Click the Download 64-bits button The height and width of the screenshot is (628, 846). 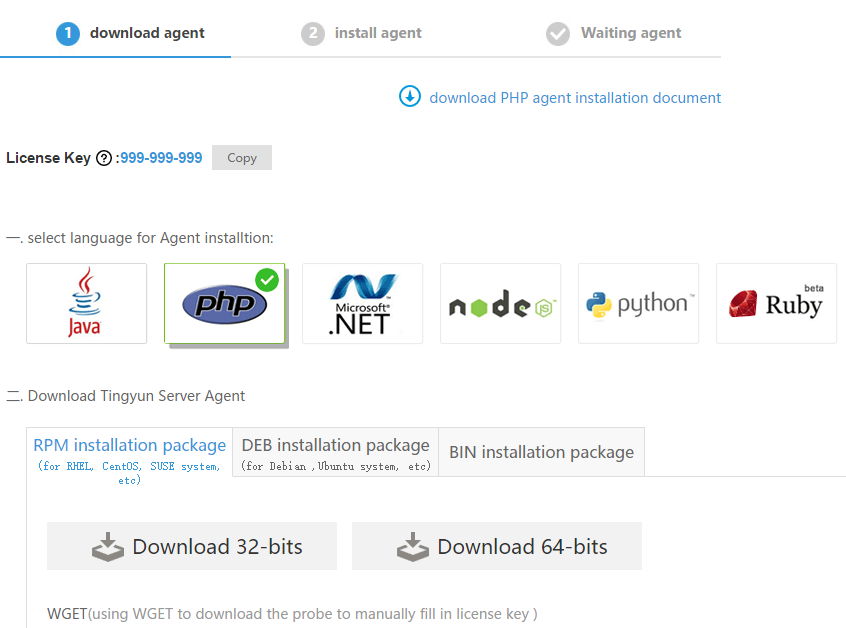[497, 546]
